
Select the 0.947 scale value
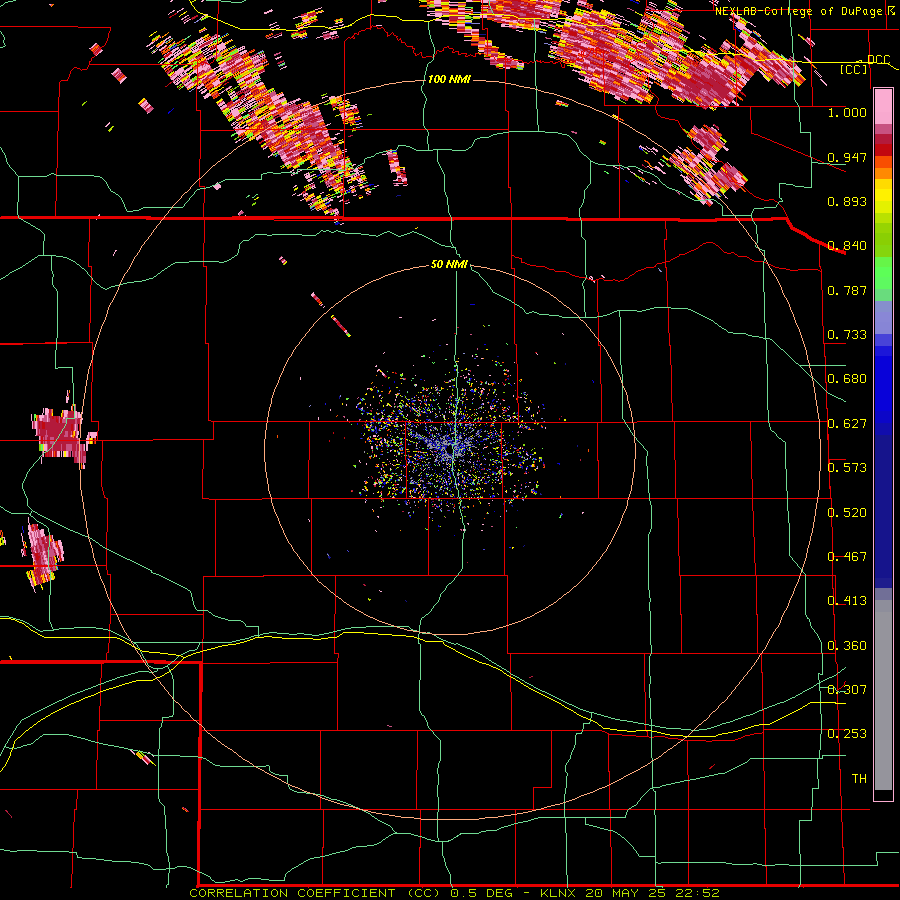point(847,157)
